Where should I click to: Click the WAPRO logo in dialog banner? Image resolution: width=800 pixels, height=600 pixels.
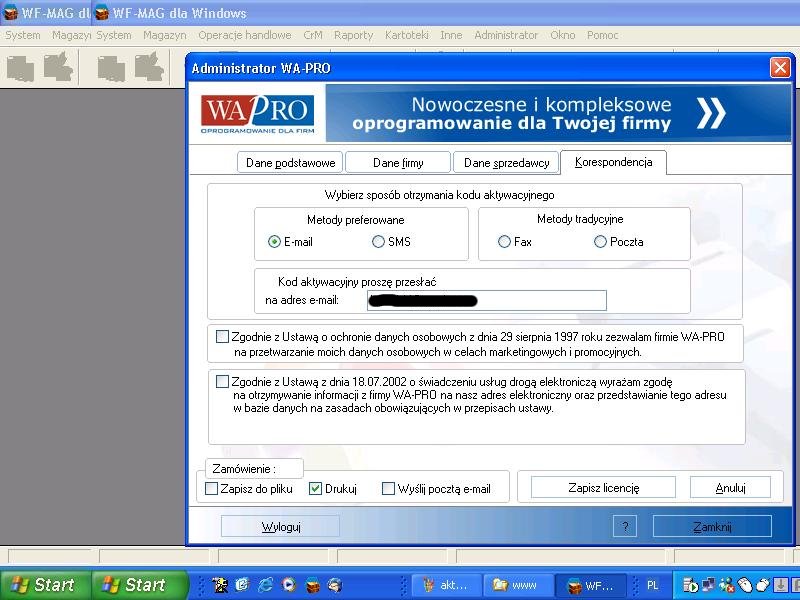pos(258,114)
